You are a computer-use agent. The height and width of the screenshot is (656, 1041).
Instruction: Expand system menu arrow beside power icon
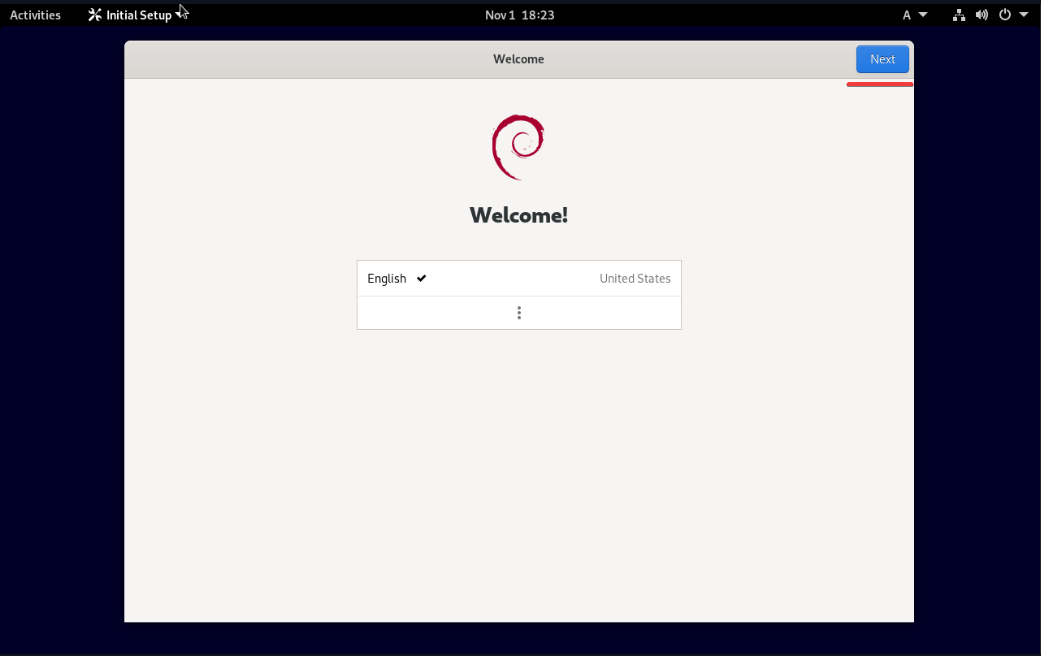coord(1024,15)
